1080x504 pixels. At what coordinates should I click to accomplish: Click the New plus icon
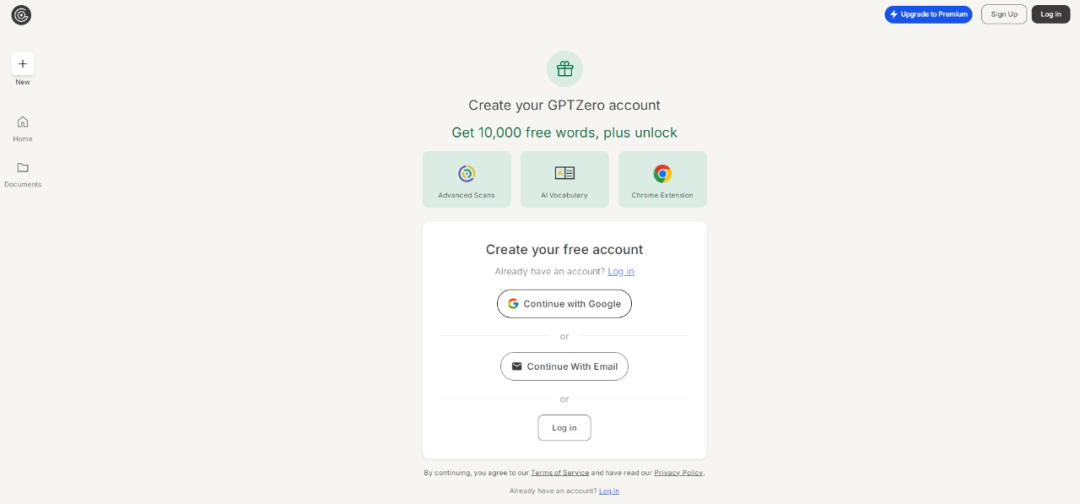point(23,63)
